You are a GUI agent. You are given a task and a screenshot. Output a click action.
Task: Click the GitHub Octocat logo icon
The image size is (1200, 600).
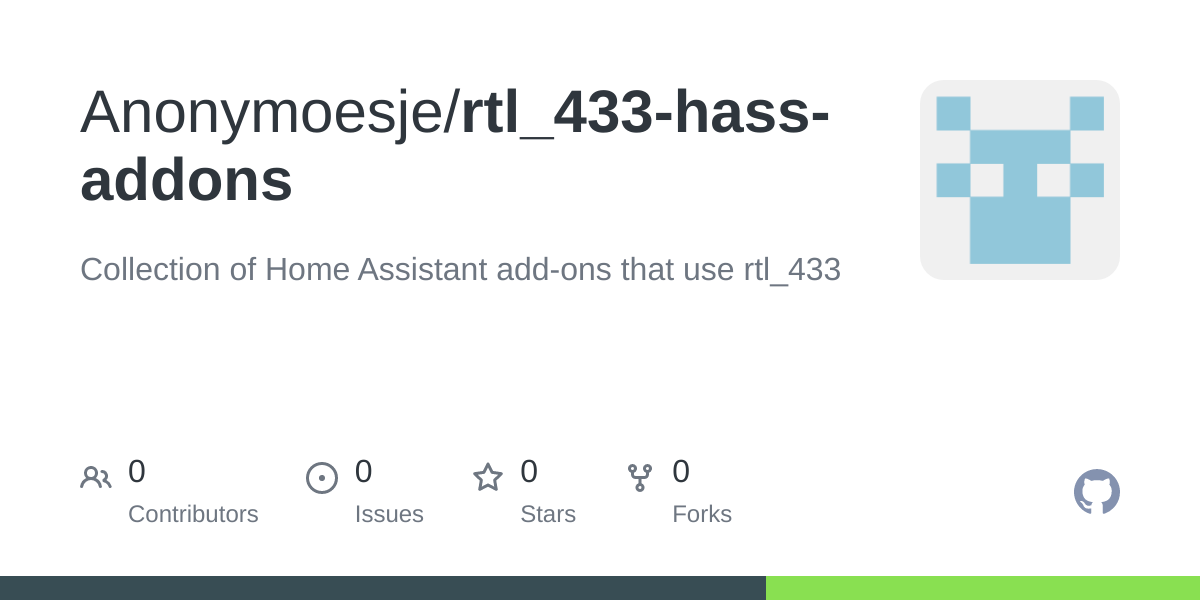click(1097, 492)
